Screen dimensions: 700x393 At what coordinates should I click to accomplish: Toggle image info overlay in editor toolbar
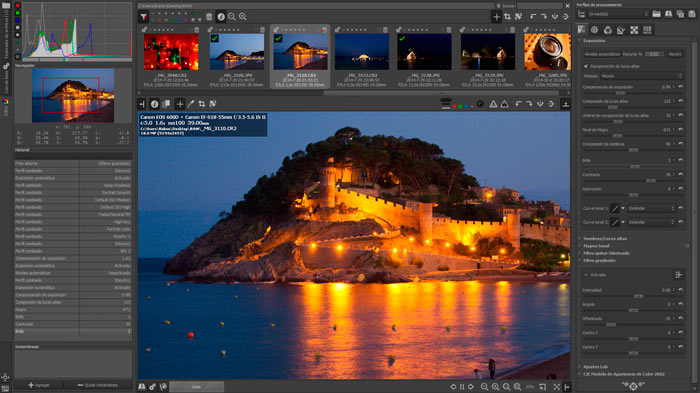point(154,104)
